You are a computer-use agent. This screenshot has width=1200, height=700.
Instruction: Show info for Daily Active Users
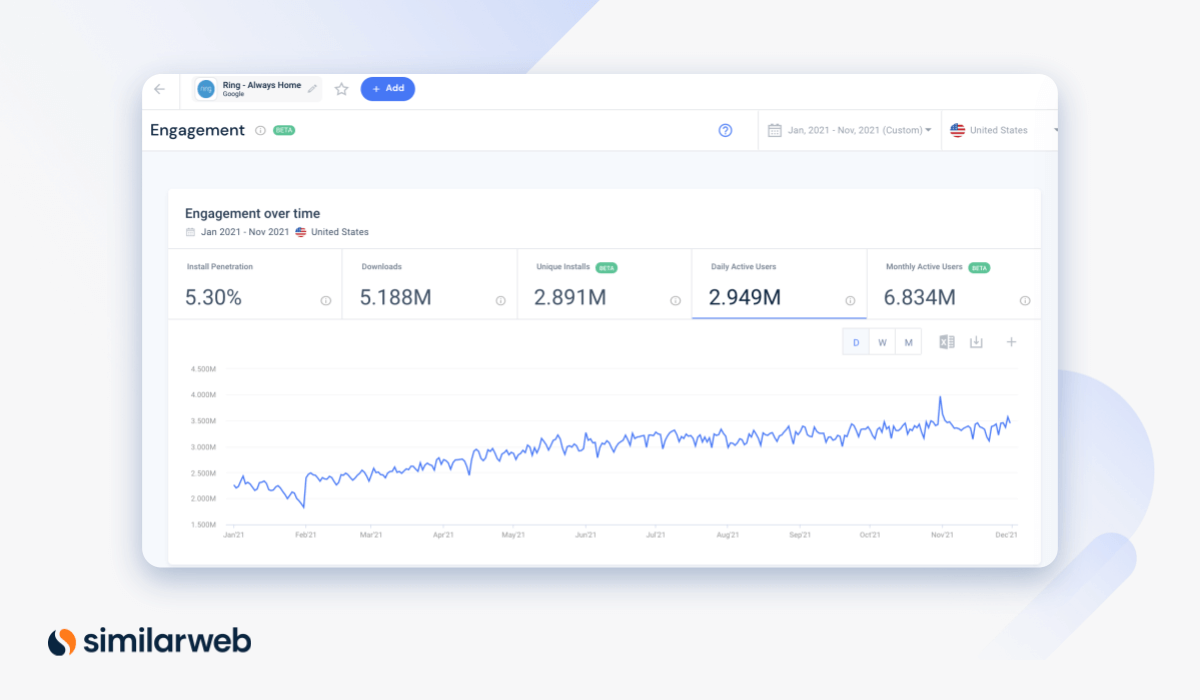point(850,301)
